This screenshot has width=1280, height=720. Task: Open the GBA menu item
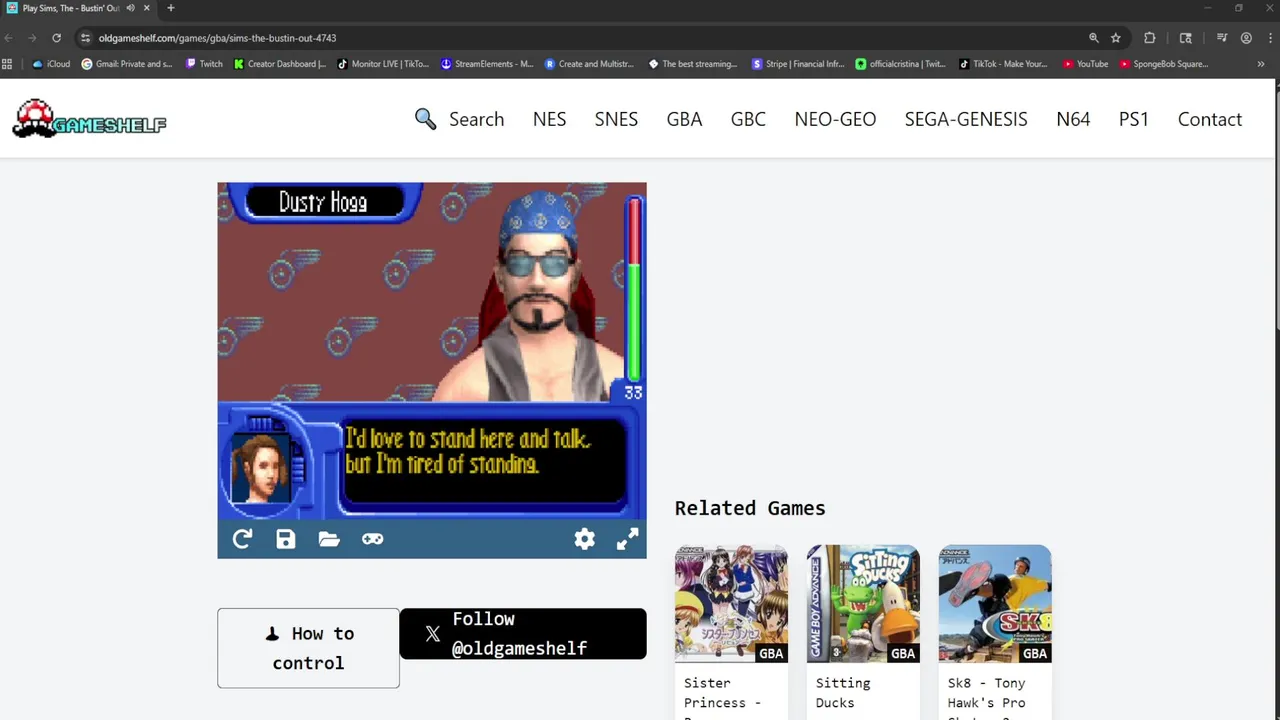point(684,119)
